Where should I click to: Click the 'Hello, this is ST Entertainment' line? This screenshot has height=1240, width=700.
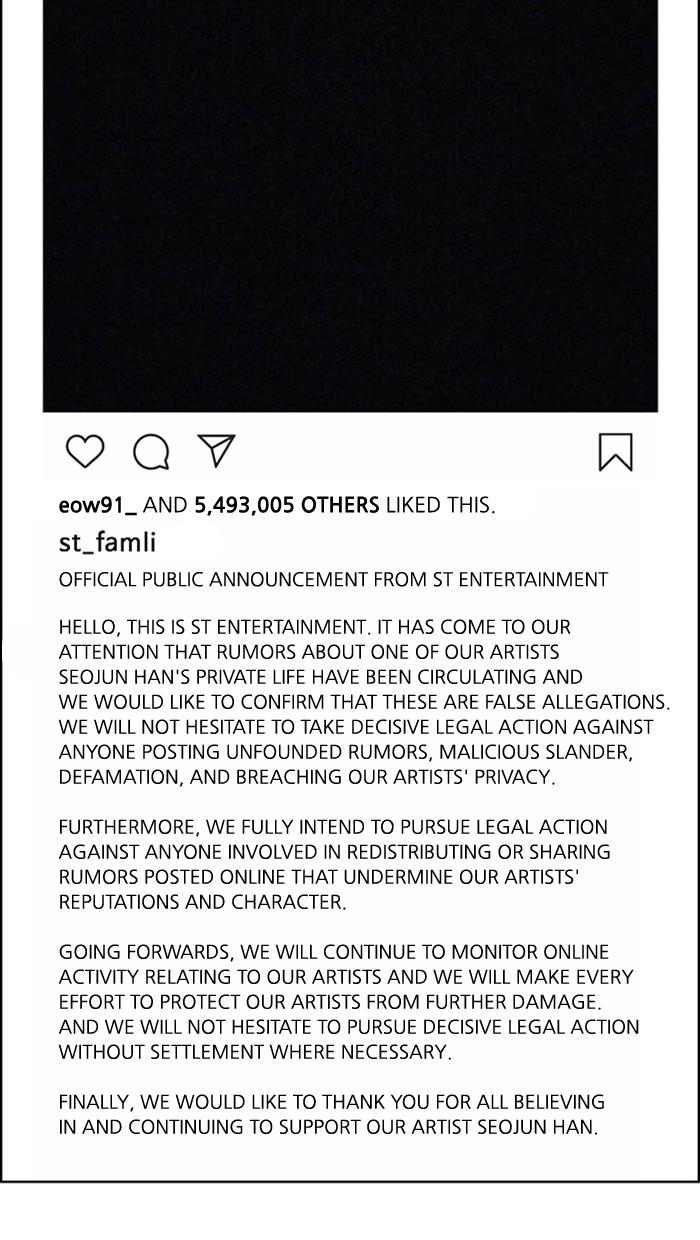315,628
